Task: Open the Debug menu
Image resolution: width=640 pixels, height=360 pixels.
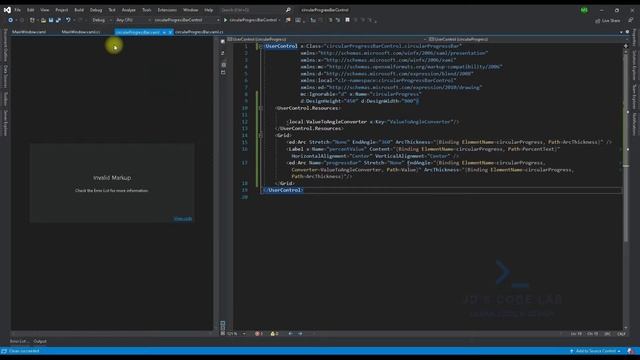Action: click(96, 10)
